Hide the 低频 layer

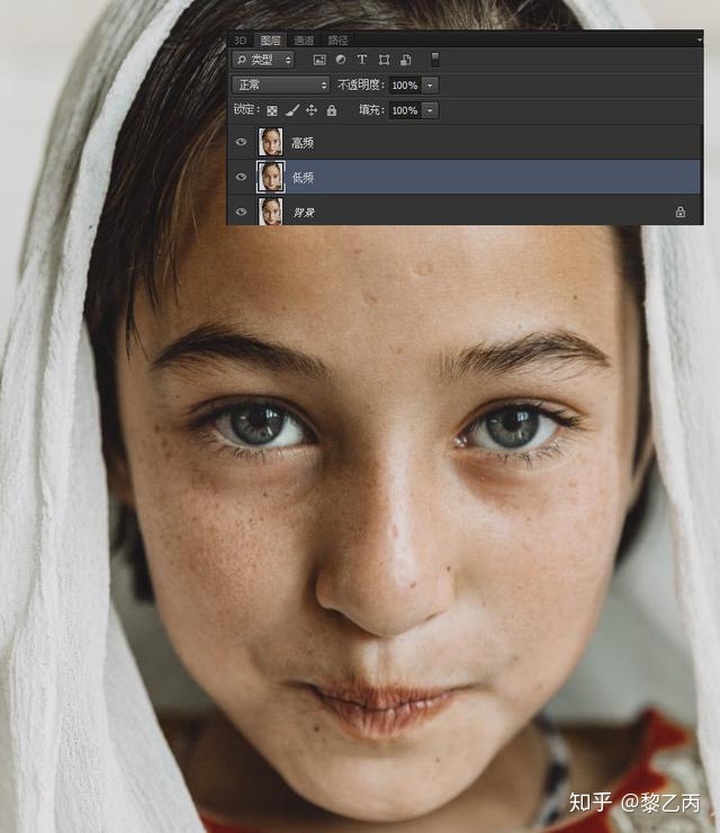tap(241, 176)
